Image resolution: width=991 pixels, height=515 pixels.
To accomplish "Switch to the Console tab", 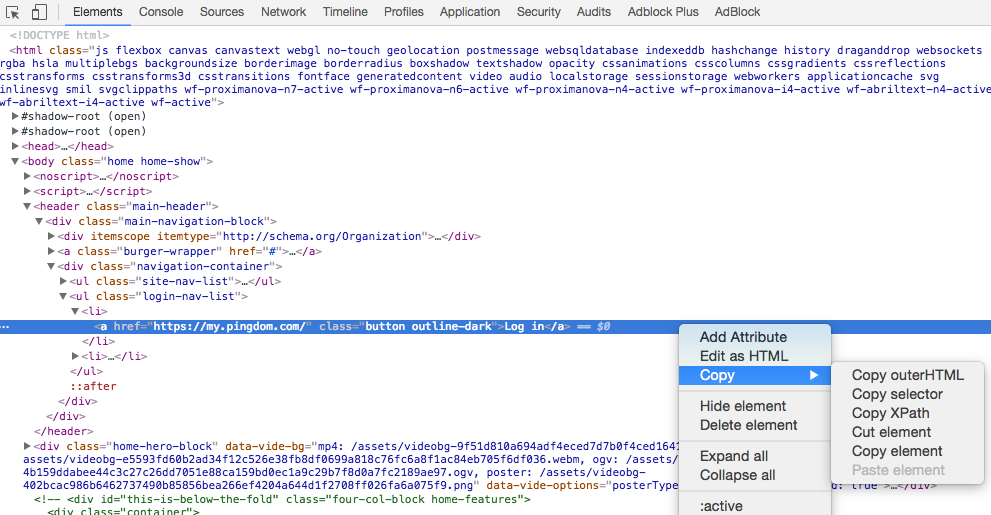I will 160,12.
